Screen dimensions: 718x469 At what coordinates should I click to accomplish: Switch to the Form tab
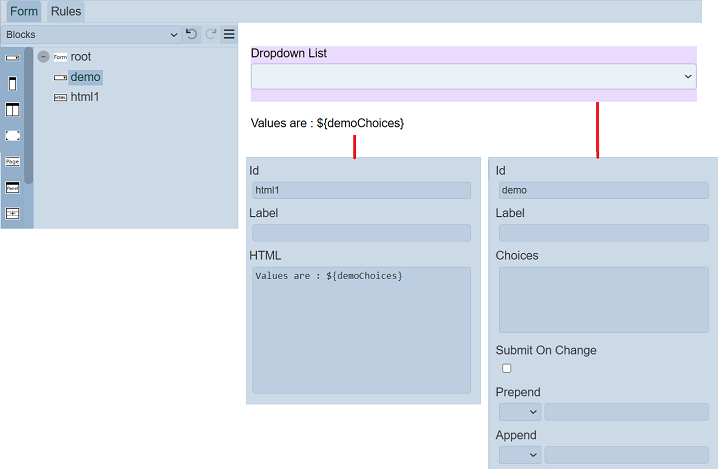[24, 12]
